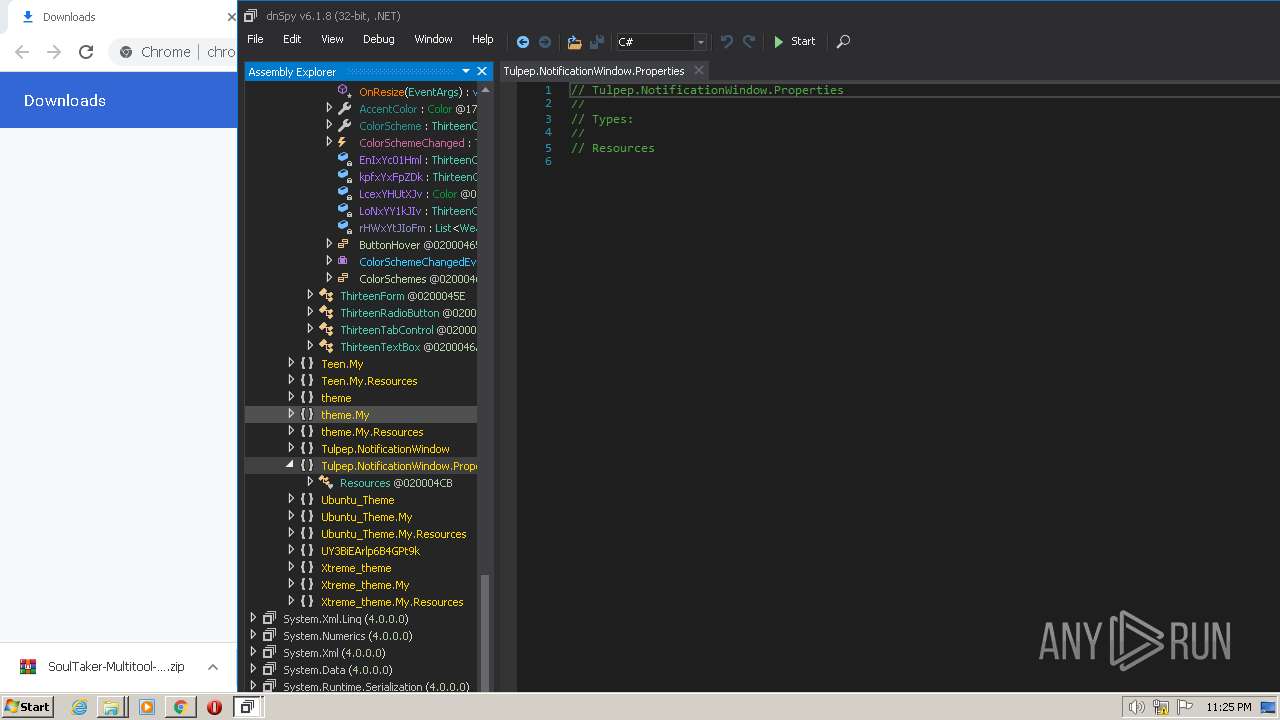The image size is (1280, 720).
Task: Click the AccentColor wrench property icon
Action: click(344, 108)
